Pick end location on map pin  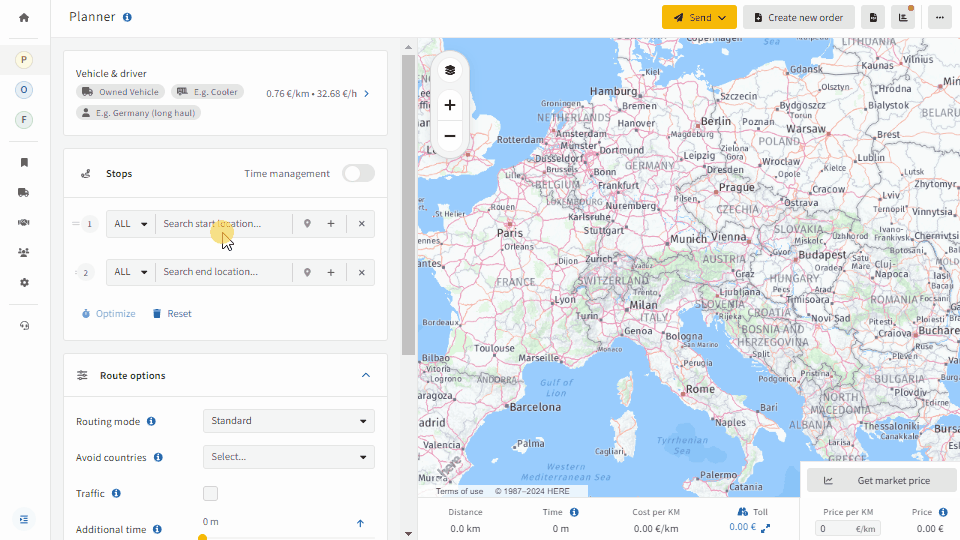coord(307,272)
